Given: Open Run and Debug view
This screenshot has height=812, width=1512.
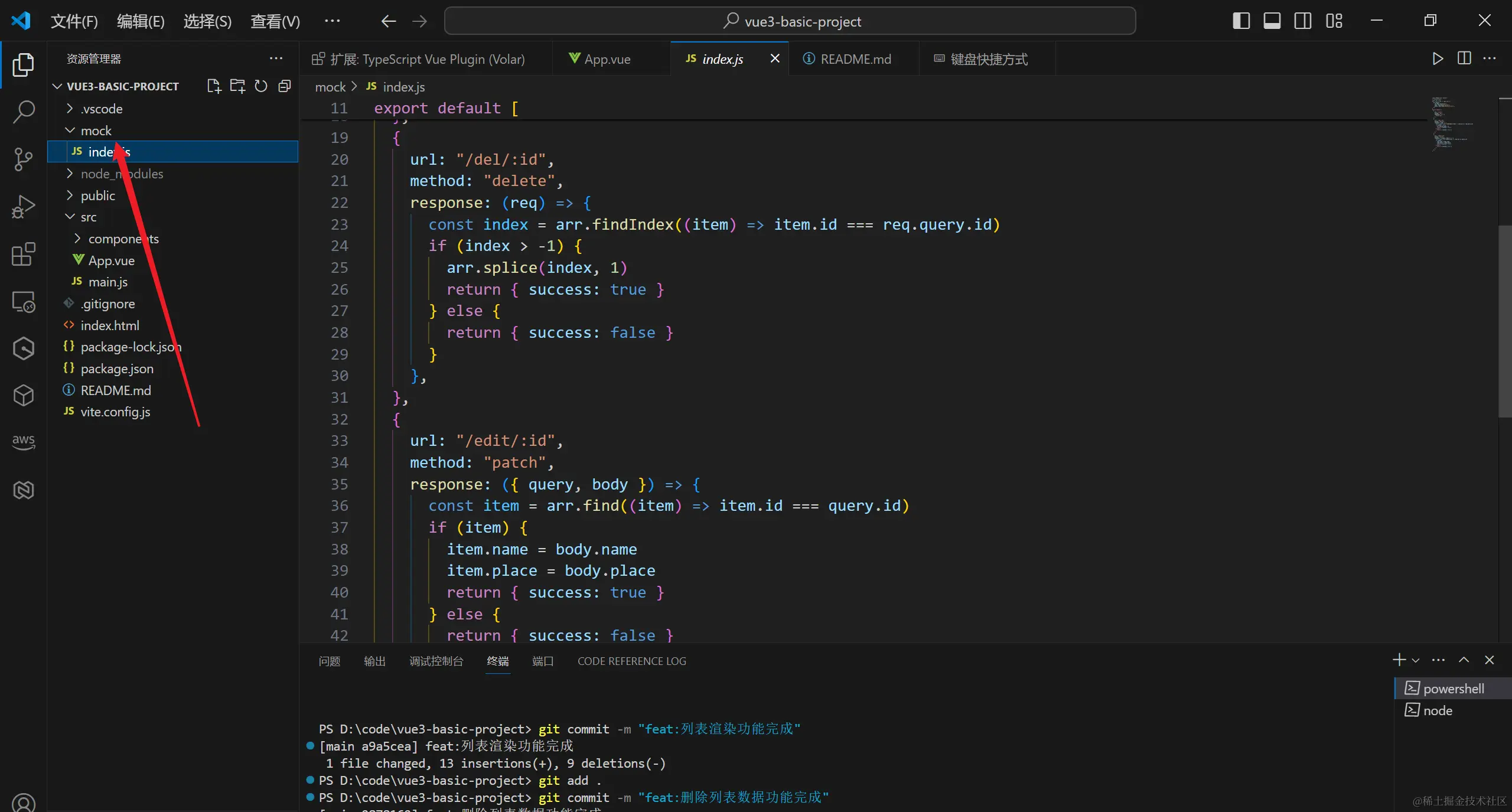Looking at the screenshot, I should coord(24,207).
